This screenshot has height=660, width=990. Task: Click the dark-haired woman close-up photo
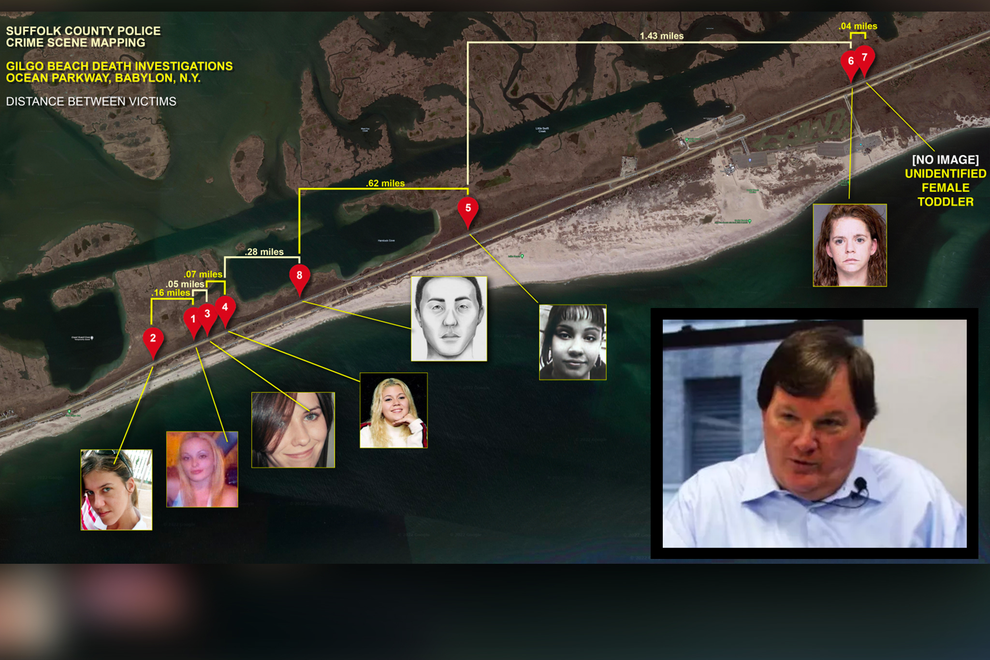click(x=292, y=429)
